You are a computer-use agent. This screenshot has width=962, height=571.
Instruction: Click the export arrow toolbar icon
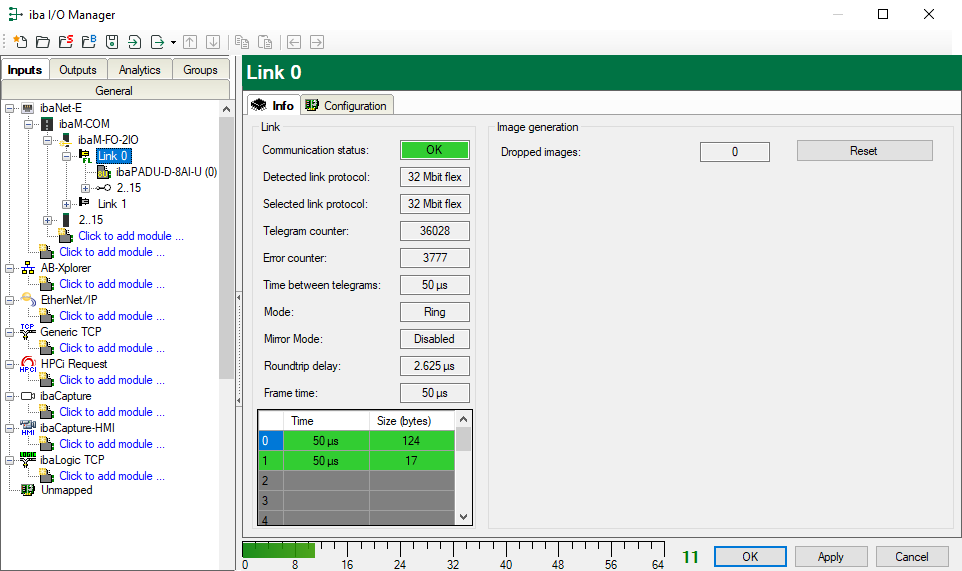[157, 42]
